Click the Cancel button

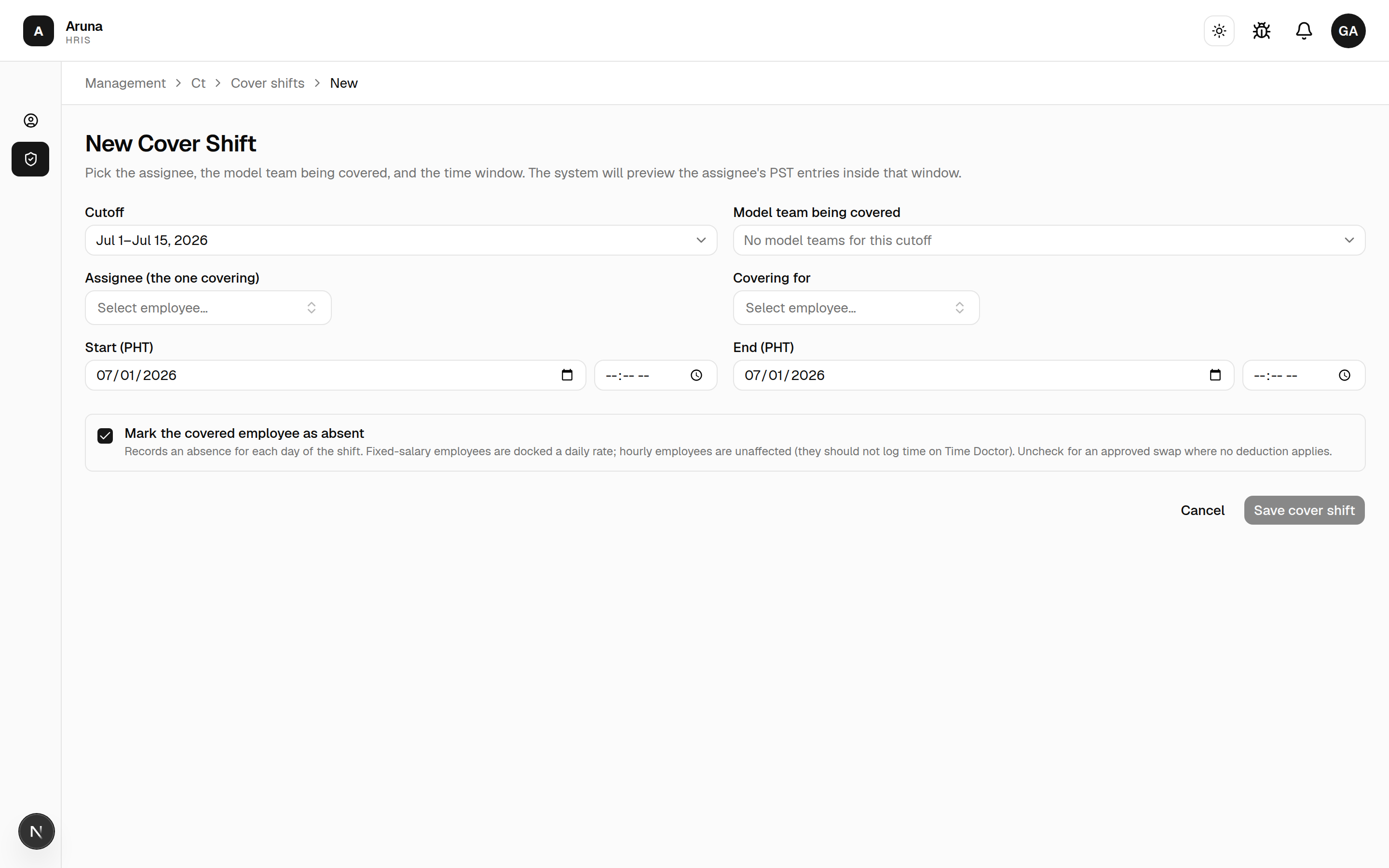(1202, 510)
